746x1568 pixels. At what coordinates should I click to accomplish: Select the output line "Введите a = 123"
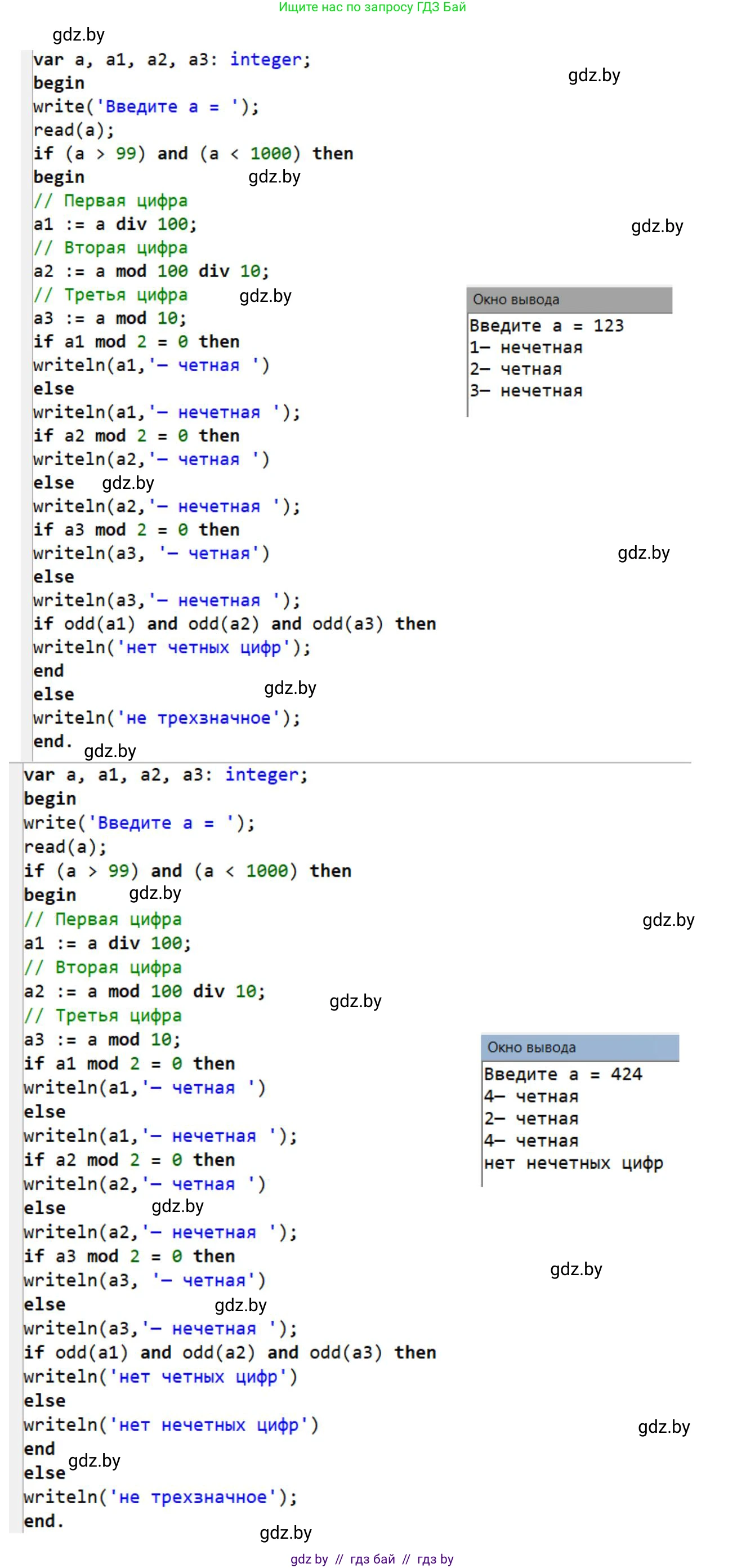[x=546, y=326]
